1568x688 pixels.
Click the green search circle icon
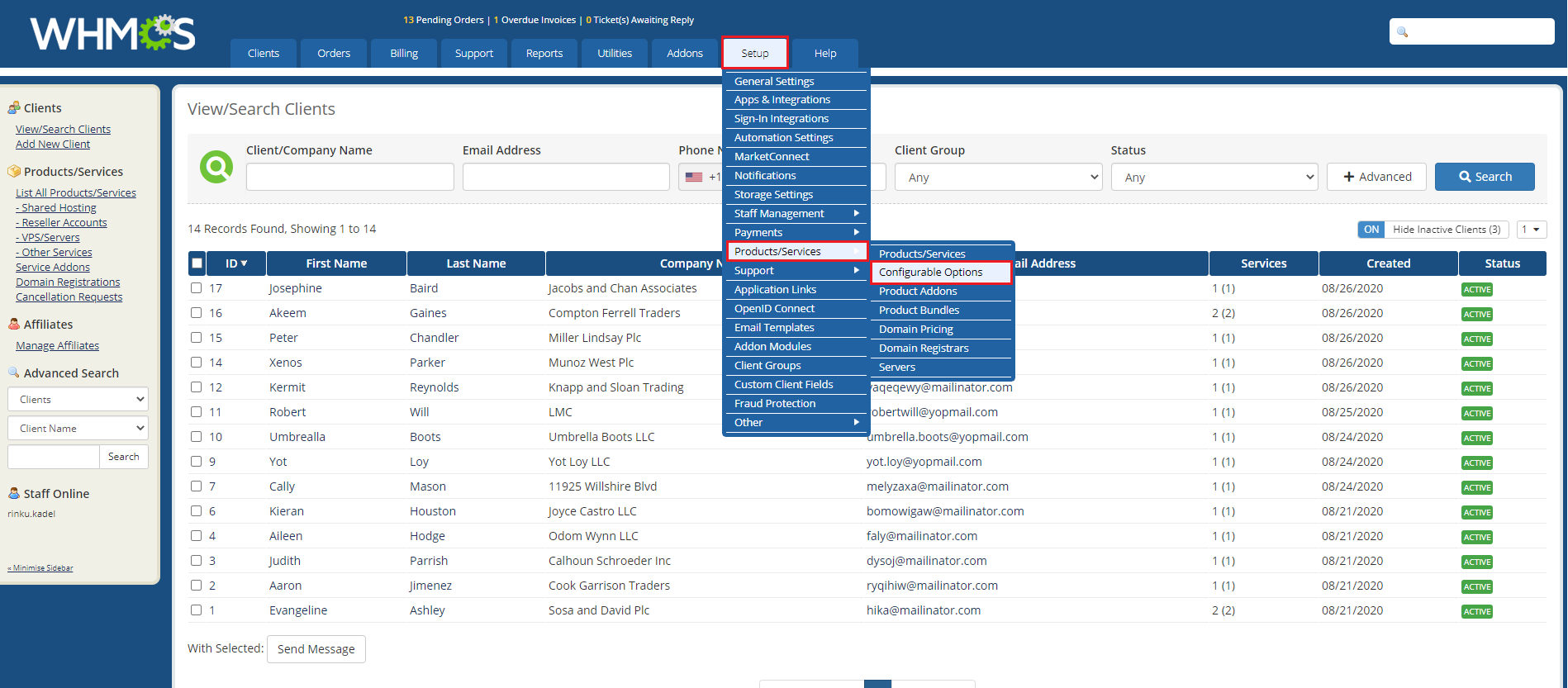(216, 167)
